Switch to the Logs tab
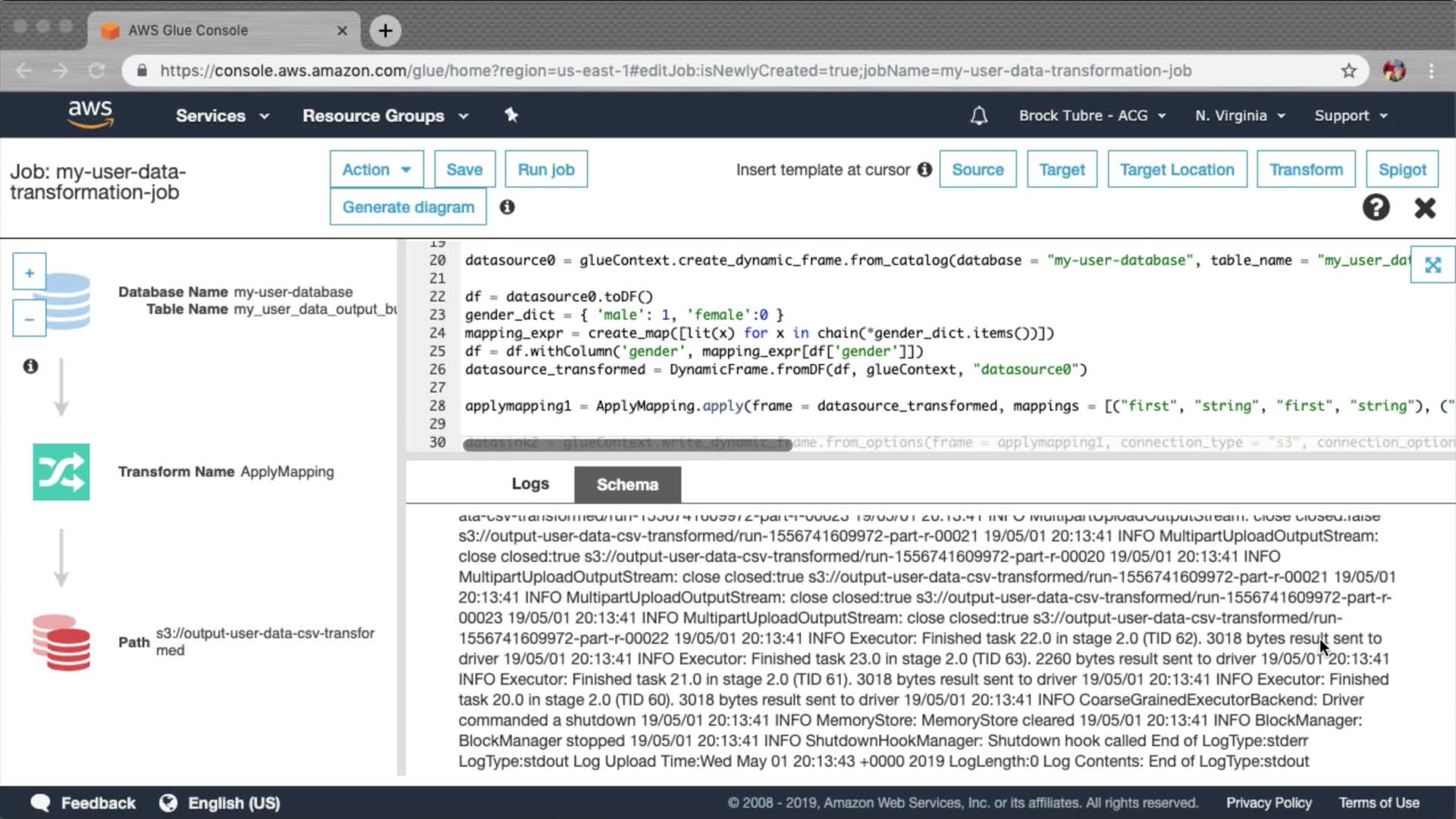This screenshot has width=1456, height=819. [530, 484]
